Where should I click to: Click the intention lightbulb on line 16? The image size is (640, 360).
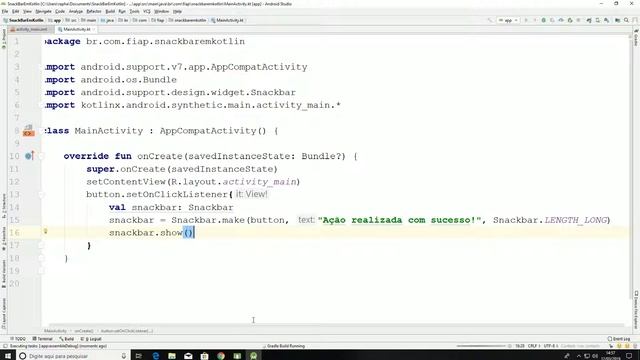pos(46,231)
